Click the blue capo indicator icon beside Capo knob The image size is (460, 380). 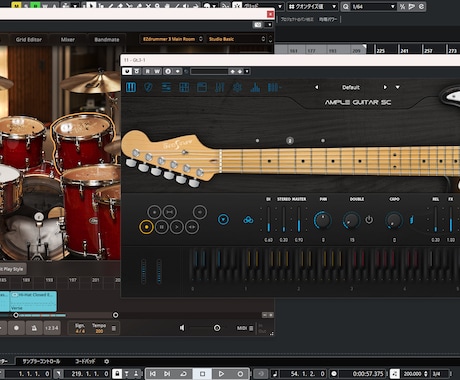[x=412, y=220]
